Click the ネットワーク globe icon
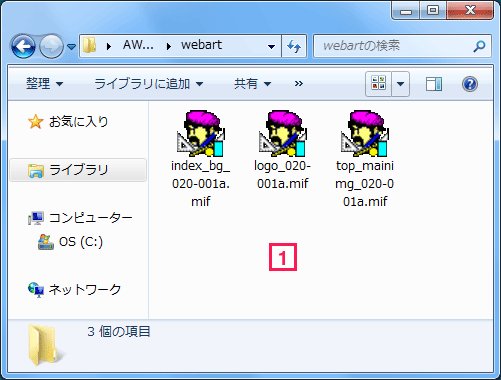The width and height of the screenshot is (501, 380). [x=36, y=290]
